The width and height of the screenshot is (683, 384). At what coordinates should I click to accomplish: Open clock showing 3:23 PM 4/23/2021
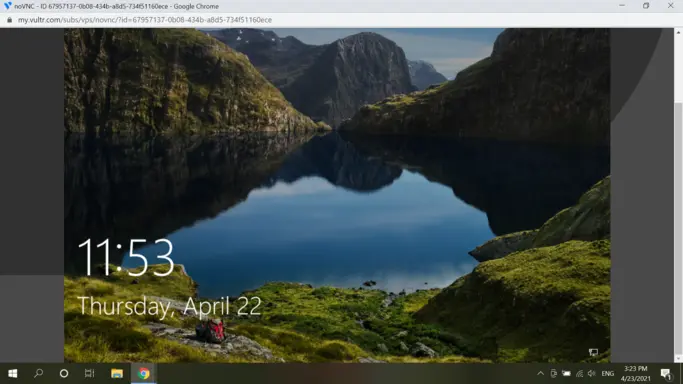coord(636,374)
